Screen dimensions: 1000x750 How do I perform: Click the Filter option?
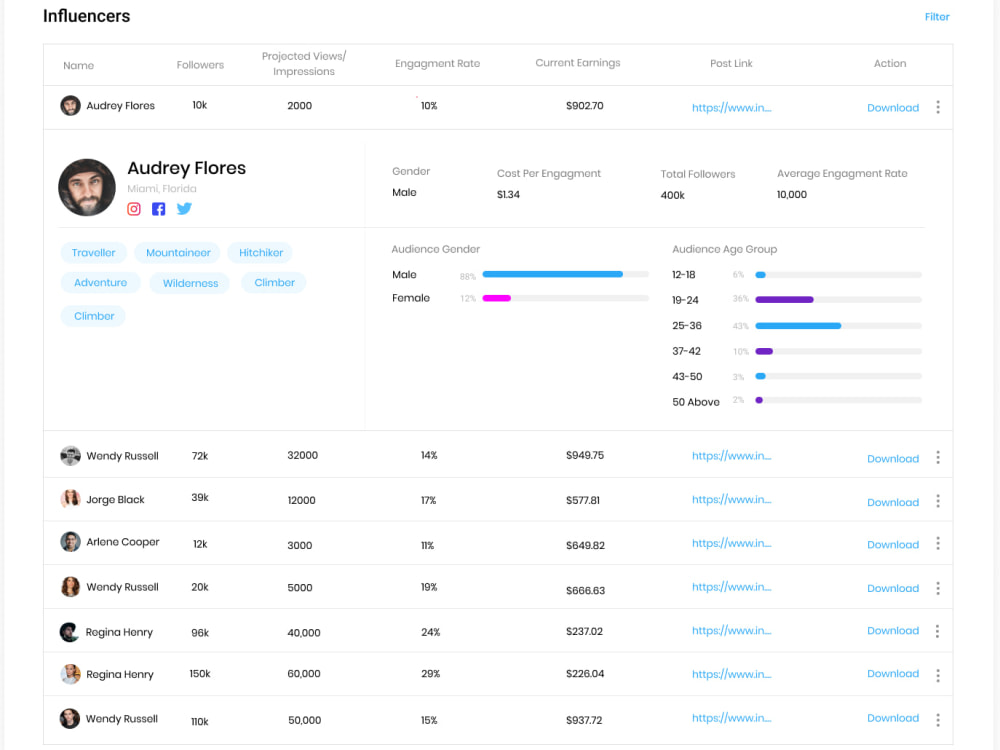(937, 16)
